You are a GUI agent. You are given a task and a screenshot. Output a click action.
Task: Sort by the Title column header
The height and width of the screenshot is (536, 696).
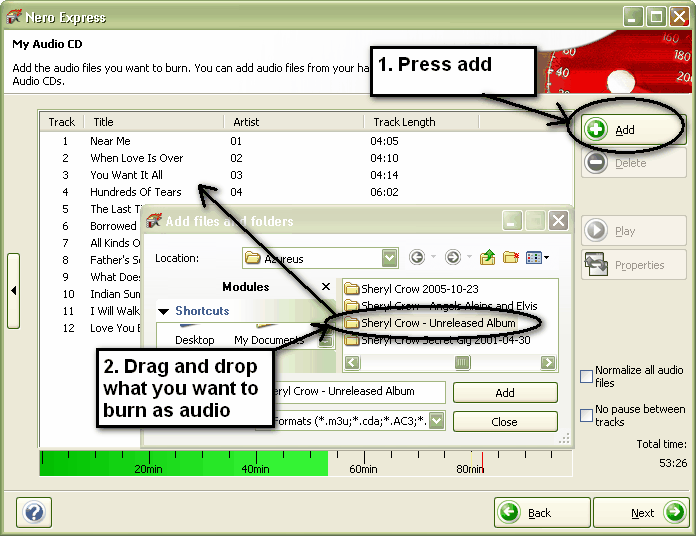(x=153, y=122)
